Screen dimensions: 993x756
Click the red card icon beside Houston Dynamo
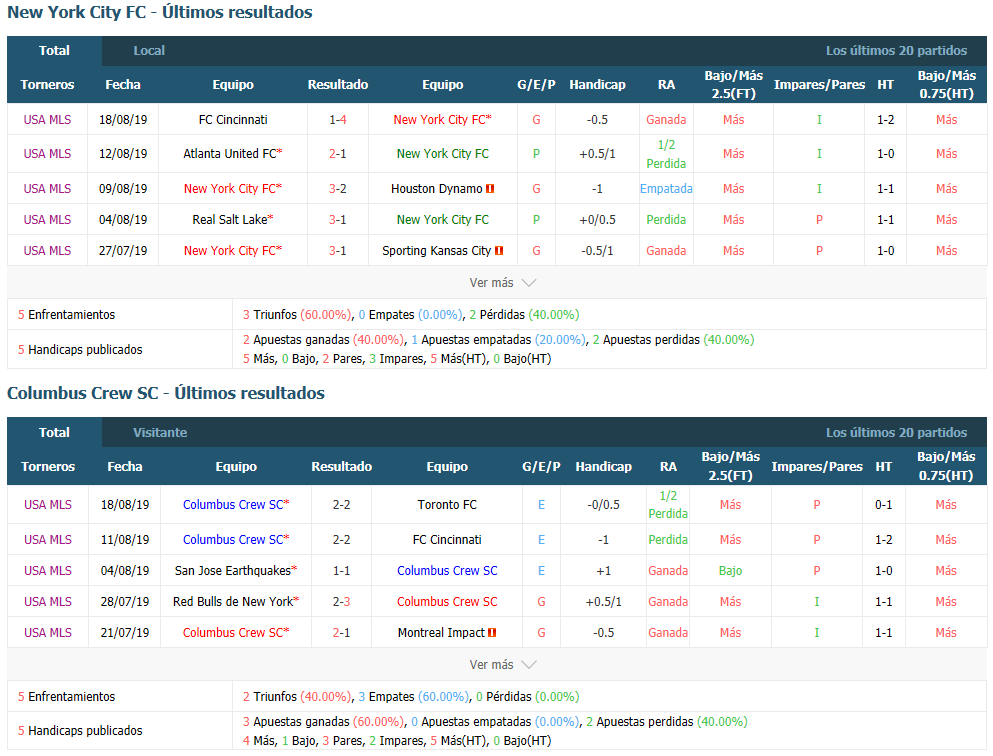click(490, 189)
